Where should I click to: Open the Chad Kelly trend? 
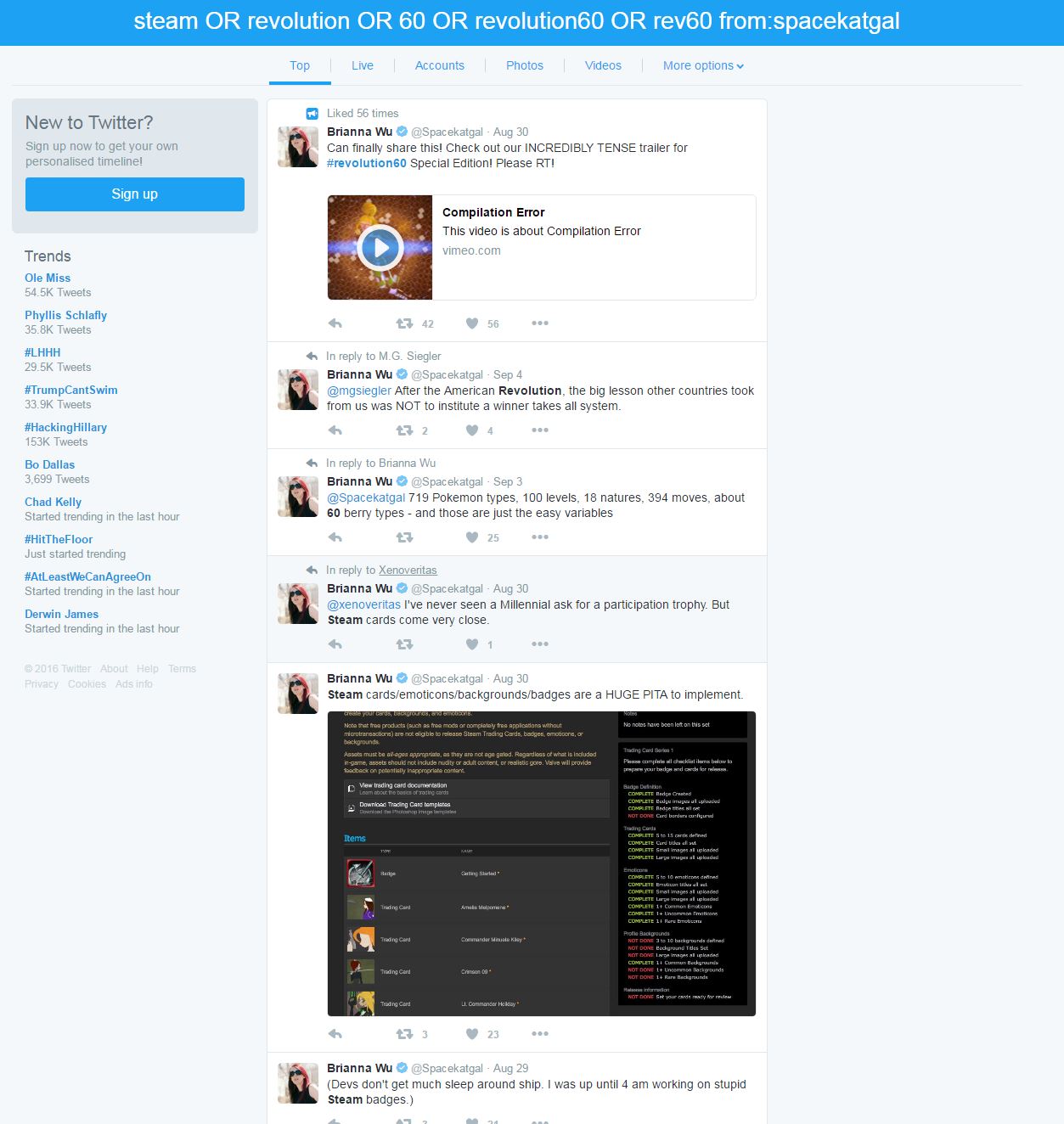[53, 502]
